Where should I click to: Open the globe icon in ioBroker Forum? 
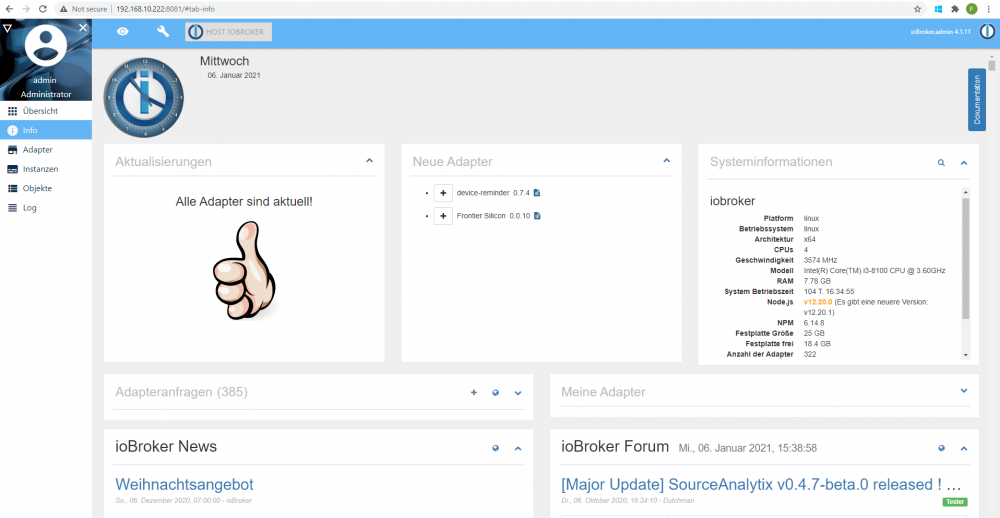[x=941, y=448]
